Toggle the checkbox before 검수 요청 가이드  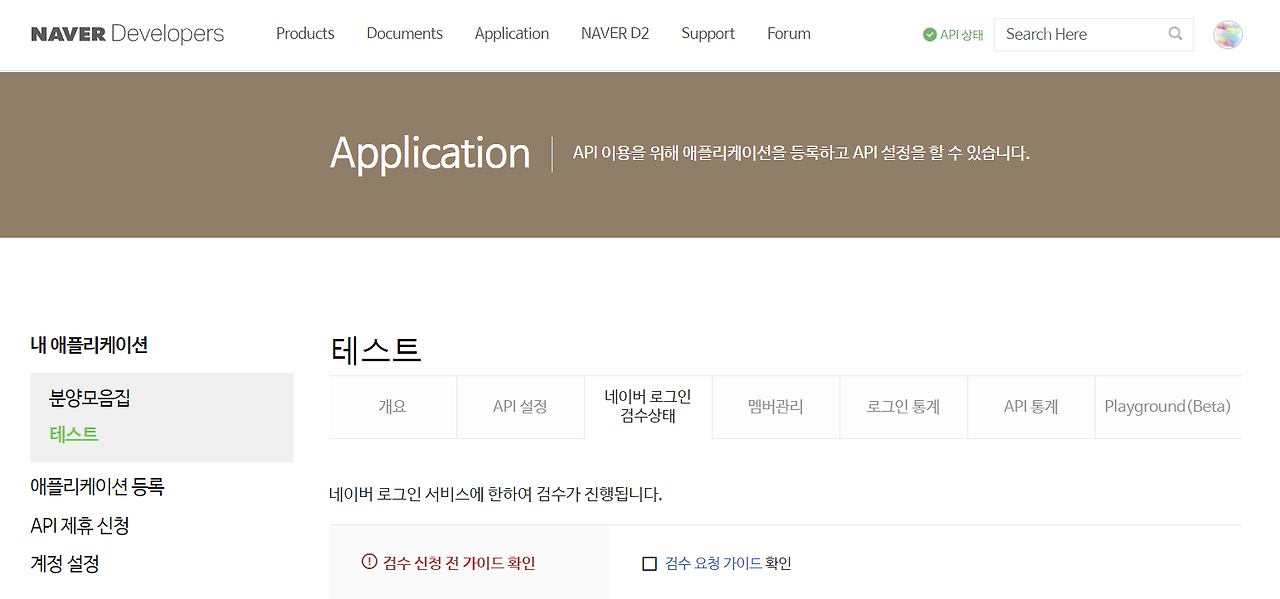[649, 562]
